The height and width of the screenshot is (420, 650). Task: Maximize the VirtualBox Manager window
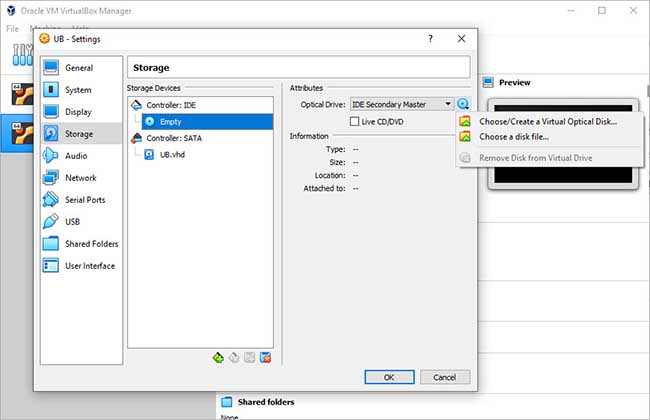[x=602, y=11]
